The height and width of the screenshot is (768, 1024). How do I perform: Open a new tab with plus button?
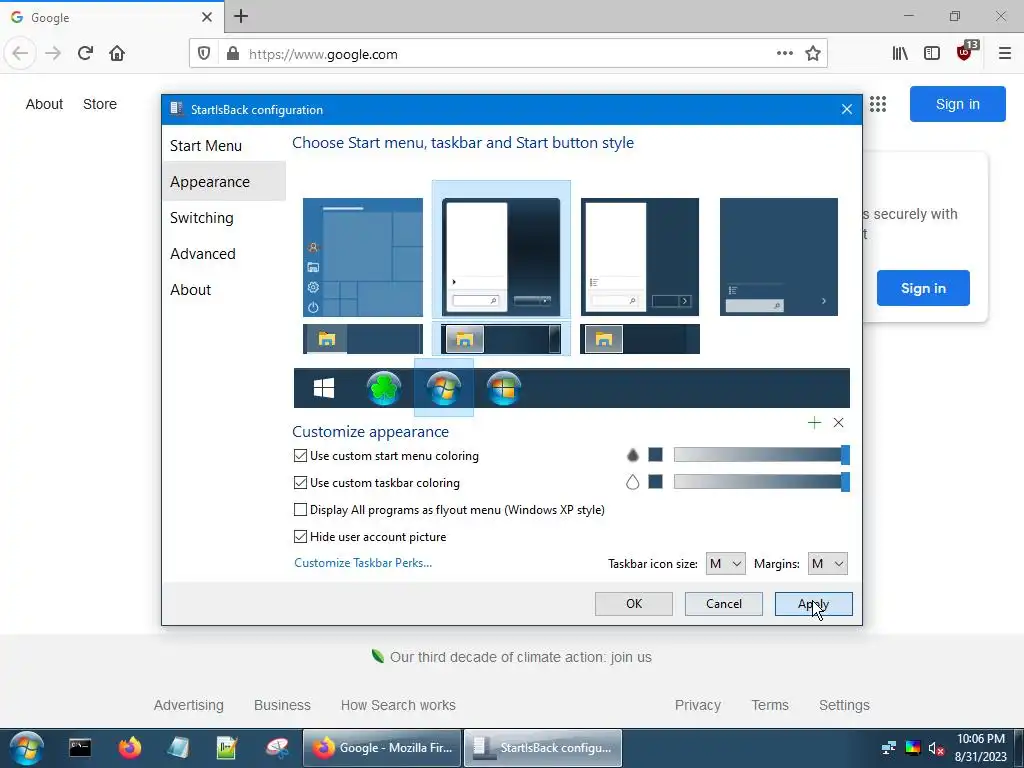click(x=241, y=16)
